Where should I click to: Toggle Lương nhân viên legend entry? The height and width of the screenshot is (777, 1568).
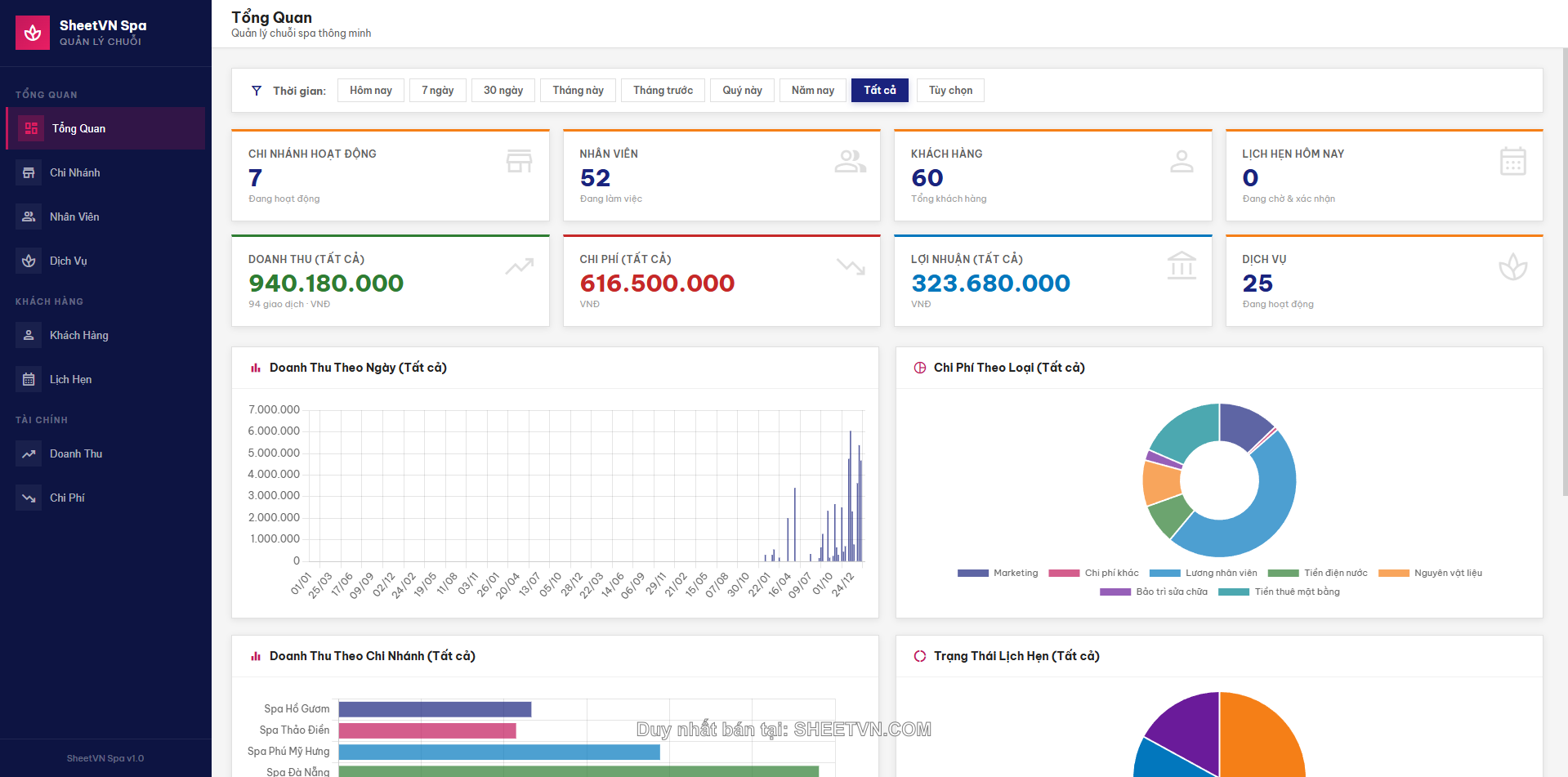[x=1203, y=573]
